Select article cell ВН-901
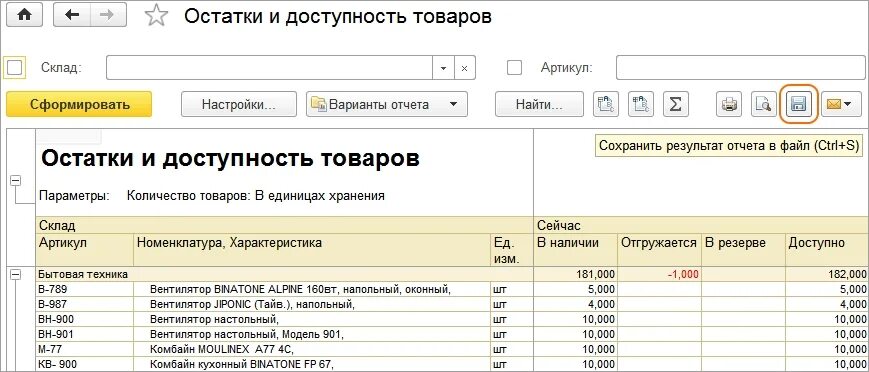 click(85, 334)
